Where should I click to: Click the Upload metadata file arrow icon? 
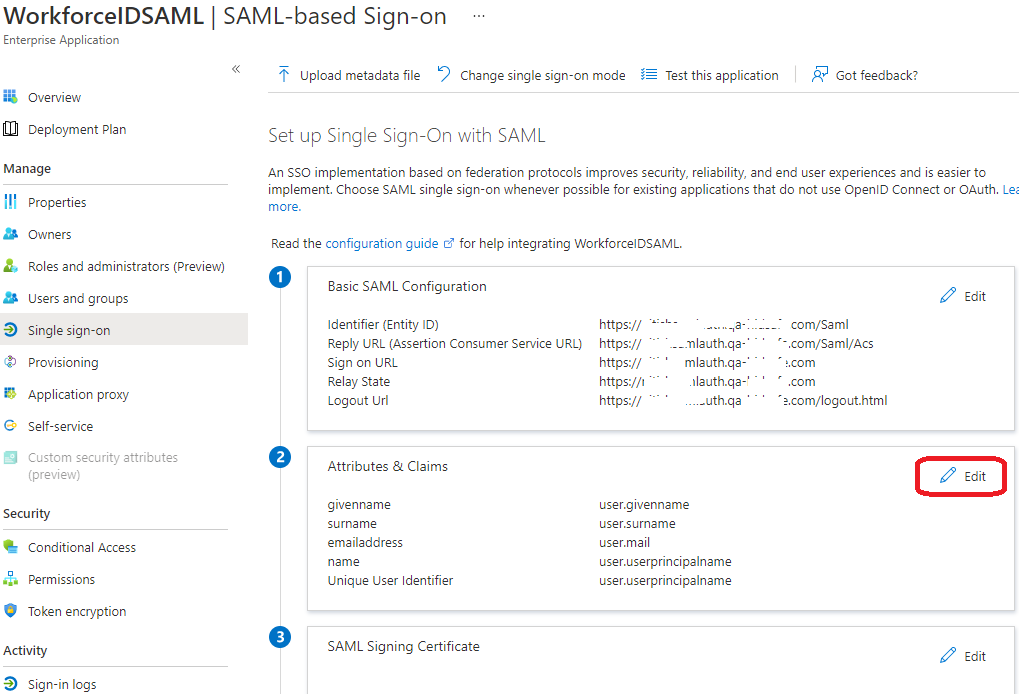(x=284, y=74)
